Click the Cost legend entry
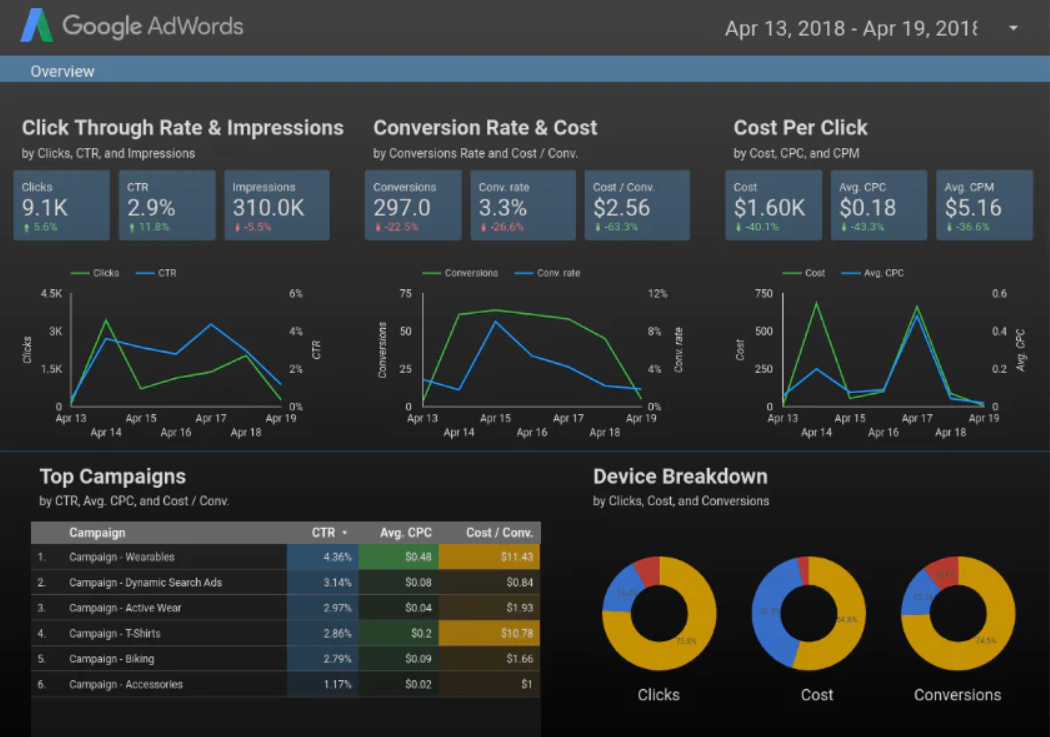The image size is (1050, 737). pos(804,273)
